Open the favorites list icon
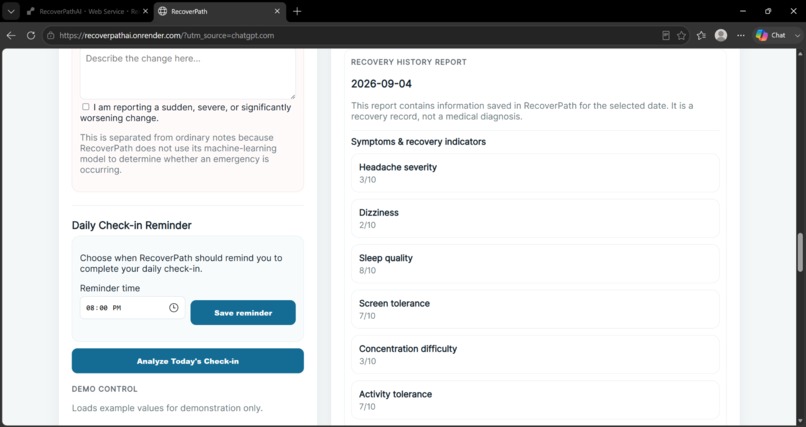Image resolution: width=806 pixels, height=427 pixels. click(701, 35)
